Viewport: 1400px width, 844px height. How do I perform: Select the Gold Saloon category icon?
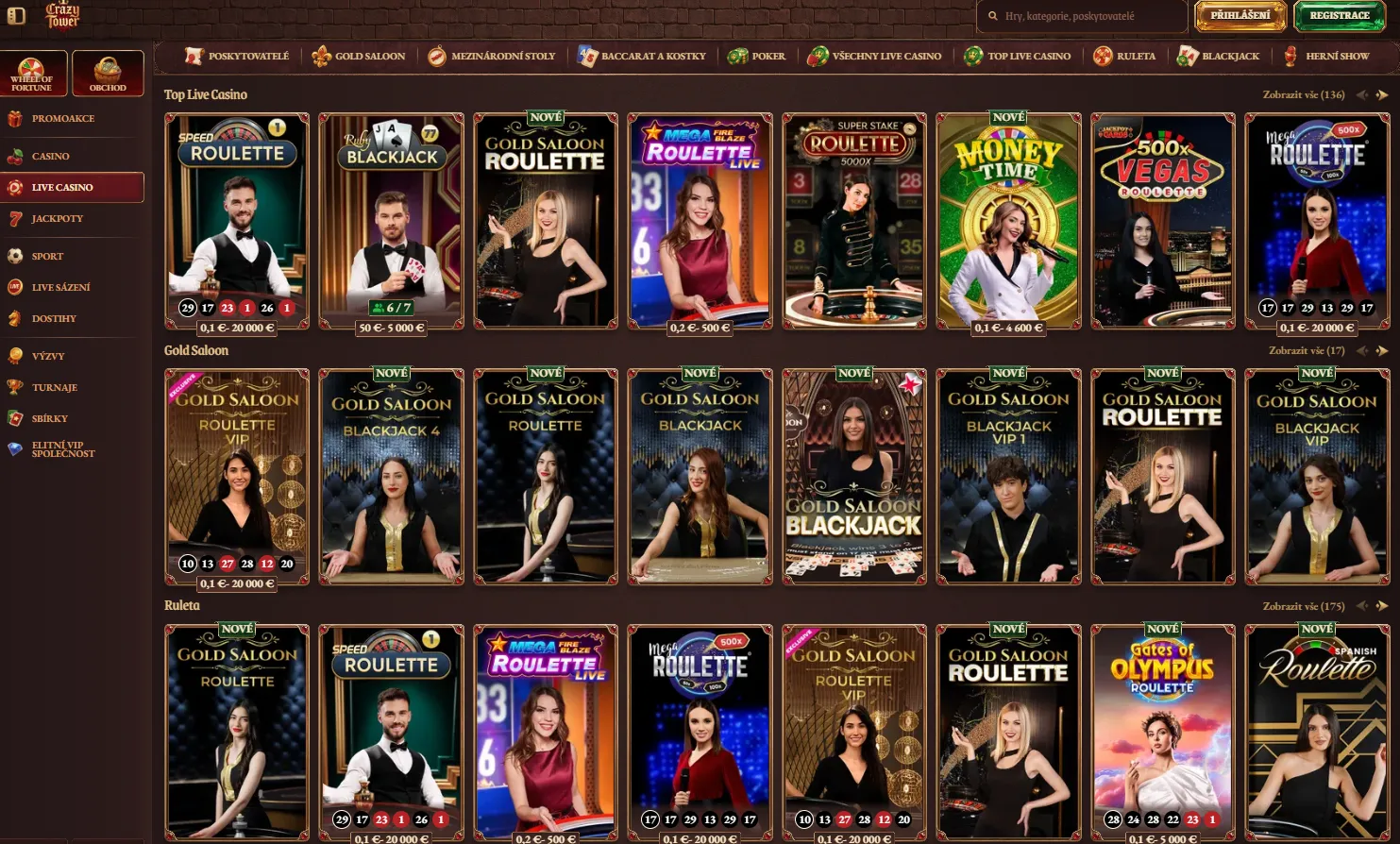click(321, 56)
